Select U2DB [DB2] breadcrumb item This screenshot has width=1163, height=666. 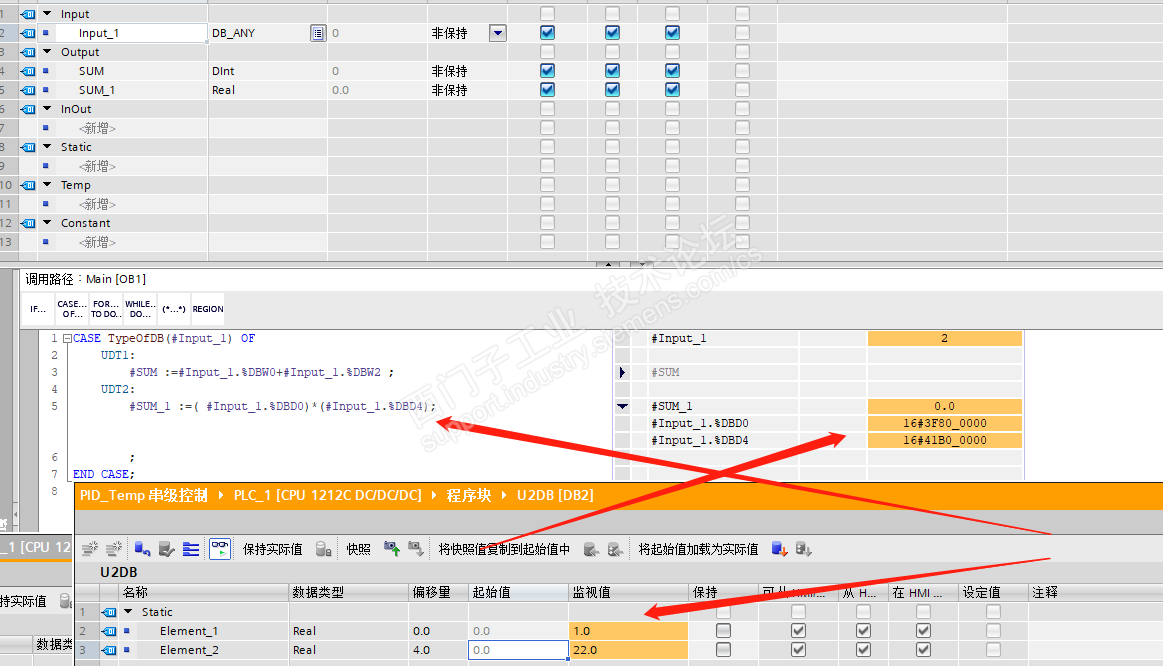556,495
